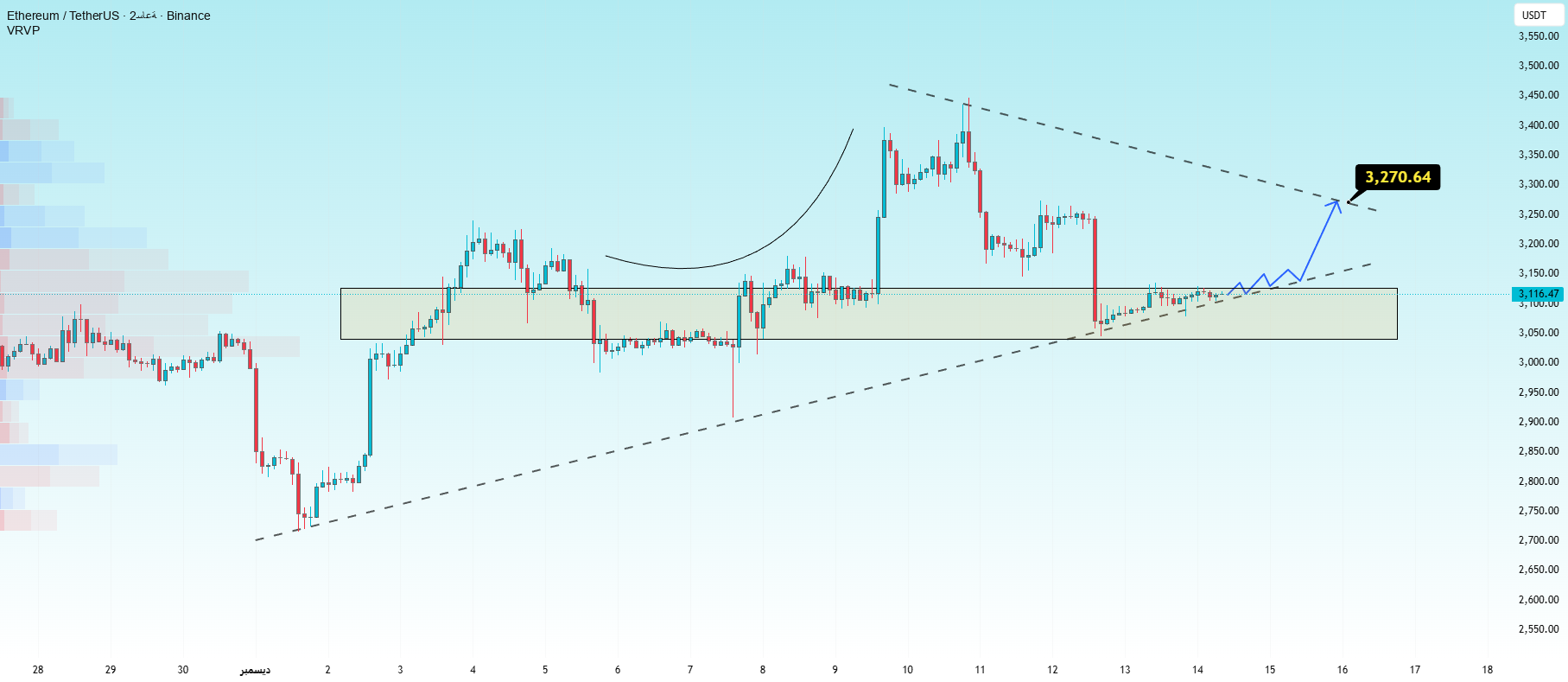Viewport: 1568px width, 682px height.
Task: Click the 3,000.00 price axis label
Action: pos(1539,362)
